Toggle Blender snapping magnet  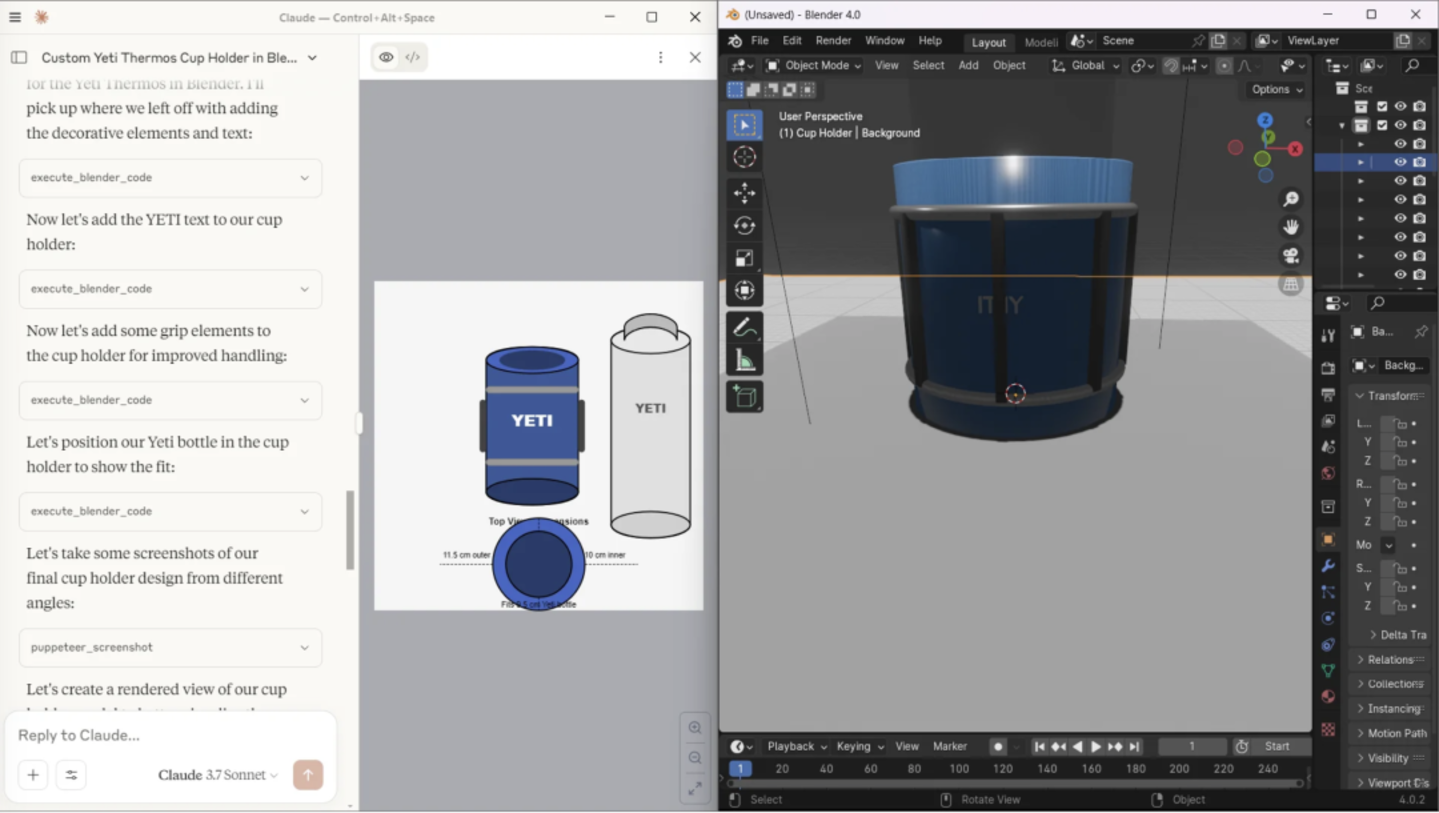click(x=1171, y=66)
